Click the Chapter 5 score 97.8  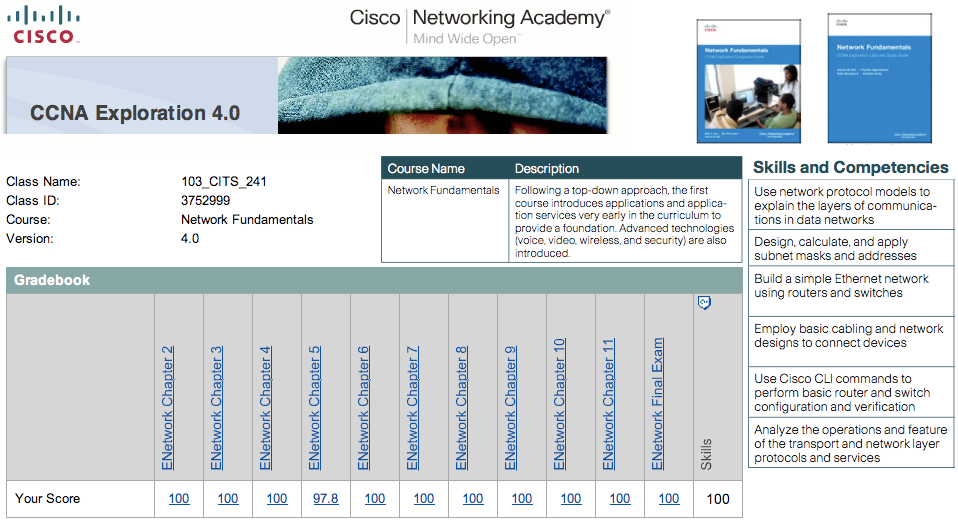[x=326, y=499]
